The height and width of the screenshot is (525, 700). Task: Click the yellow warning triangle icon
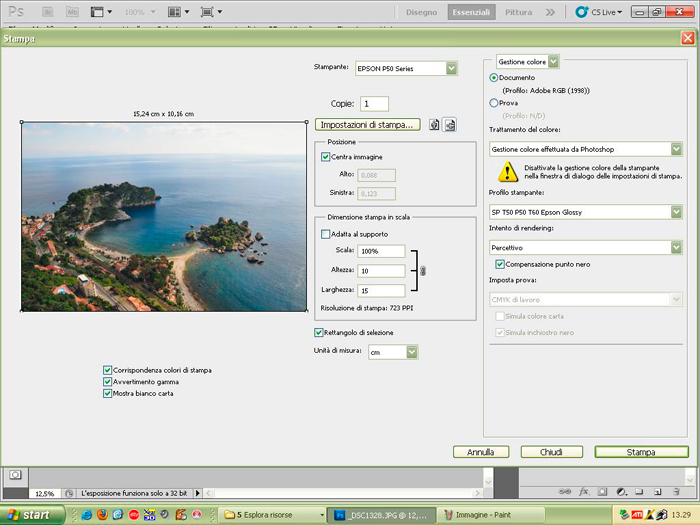coord(508,171)
